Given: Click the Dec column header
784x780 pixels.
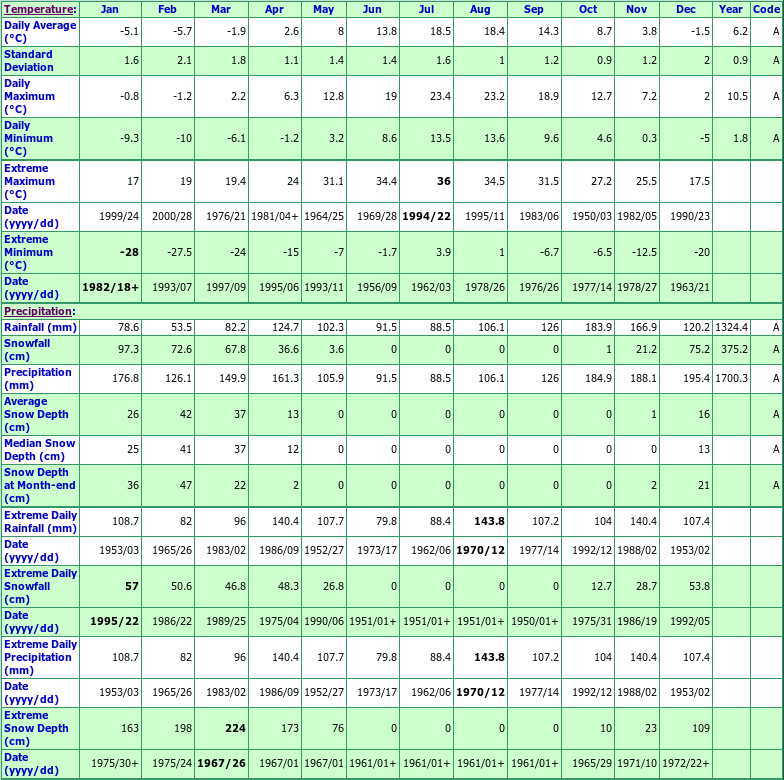Looking at the screenshot, I should click(x=685, y=9).
